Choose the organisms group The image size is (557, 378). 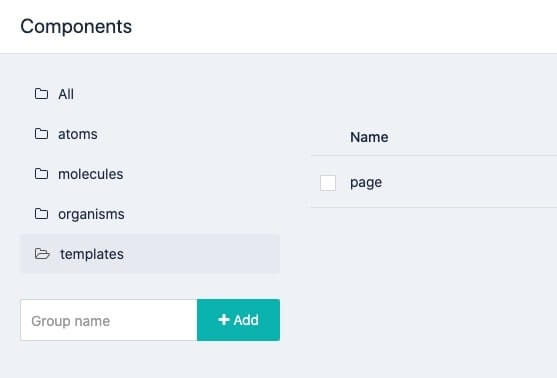pos(91,214)
